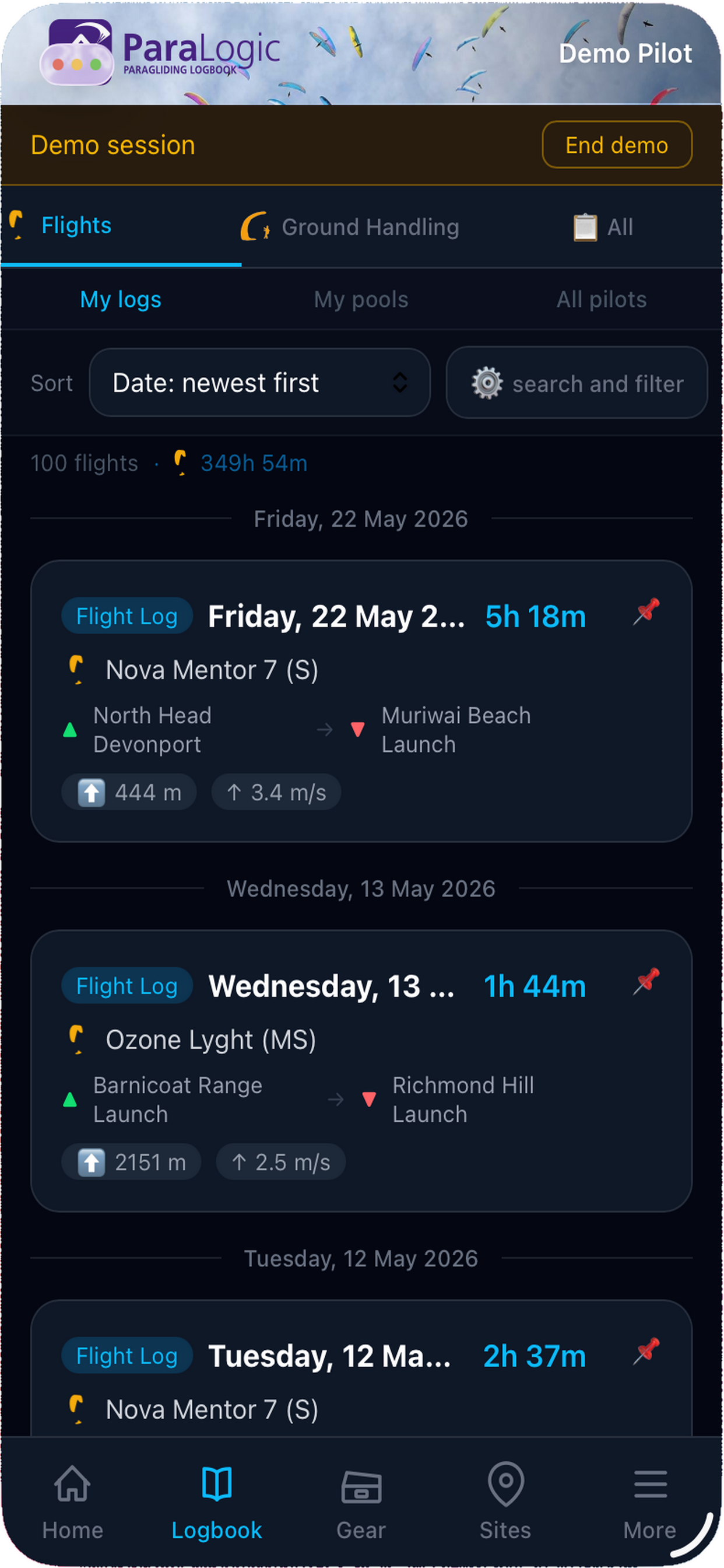Click the End demo button

[616, 145]
